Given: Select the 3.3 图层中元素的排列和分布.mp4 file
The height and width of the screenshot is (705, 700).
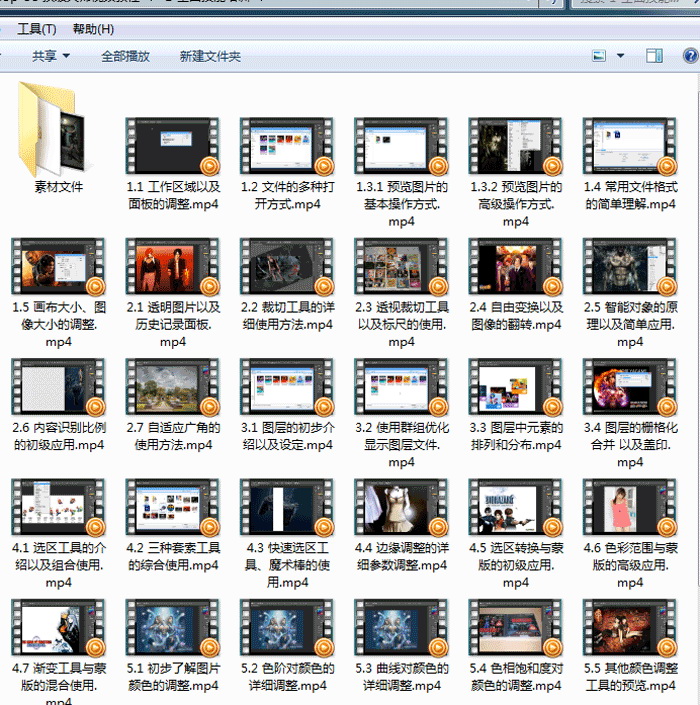Looking at the screenshot, I should pyautogui.click(x=516, y=387).
